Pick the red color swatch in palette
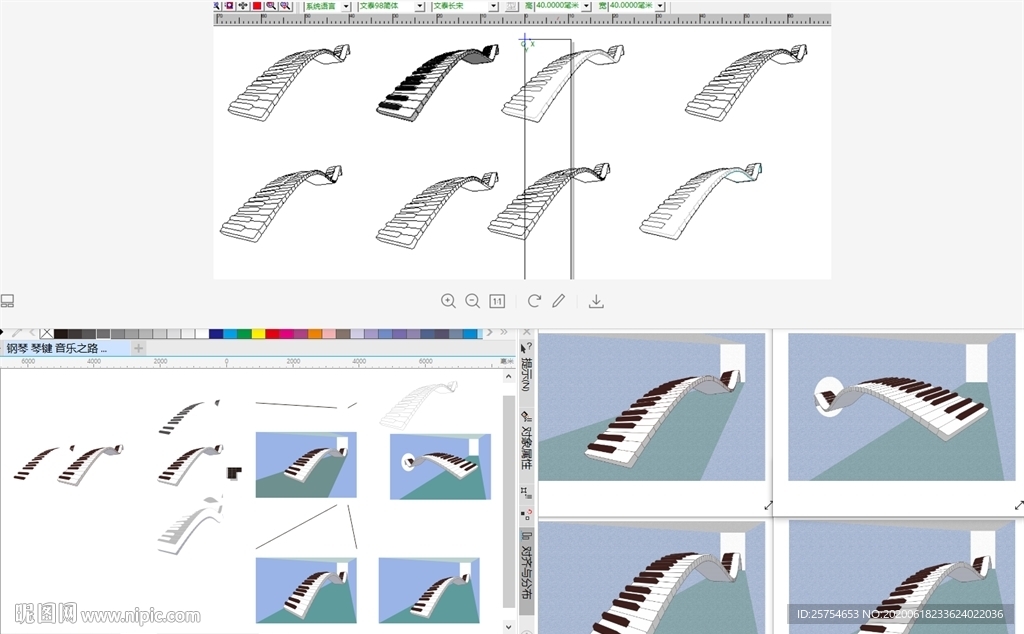The image size is (1024, 634). pos(272,334)
